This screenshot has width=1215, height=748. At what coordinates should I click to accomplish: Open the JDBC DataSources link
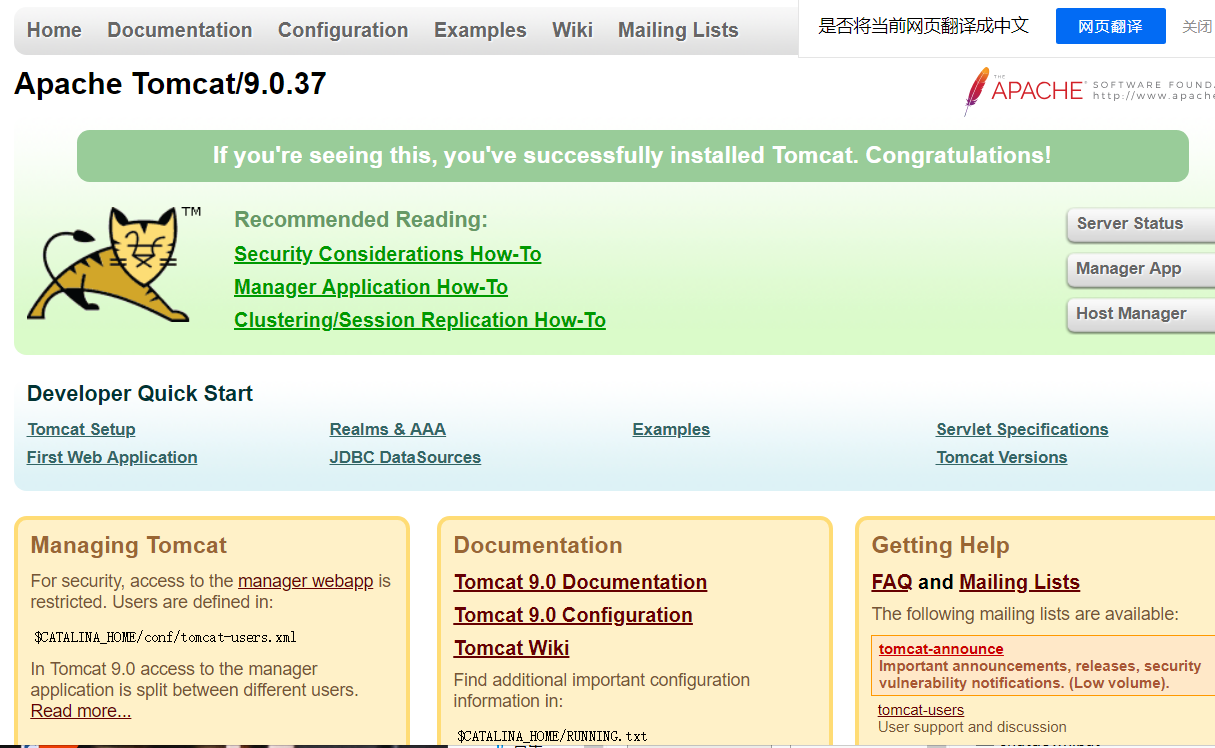[x=405, y=457]
